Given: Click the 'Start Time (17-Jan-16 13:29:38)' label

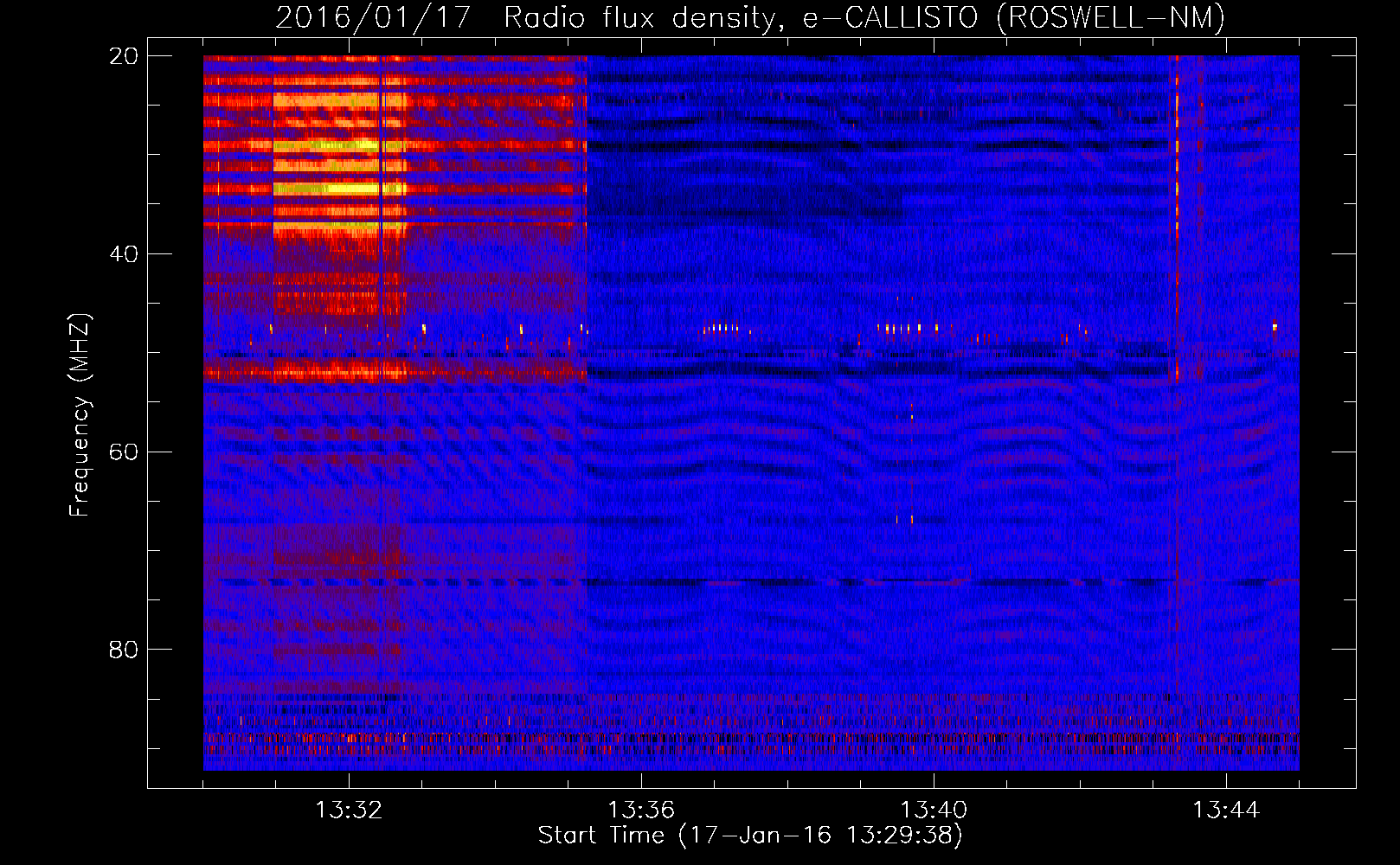Looking at the screenshot, I should click(750, 836).
